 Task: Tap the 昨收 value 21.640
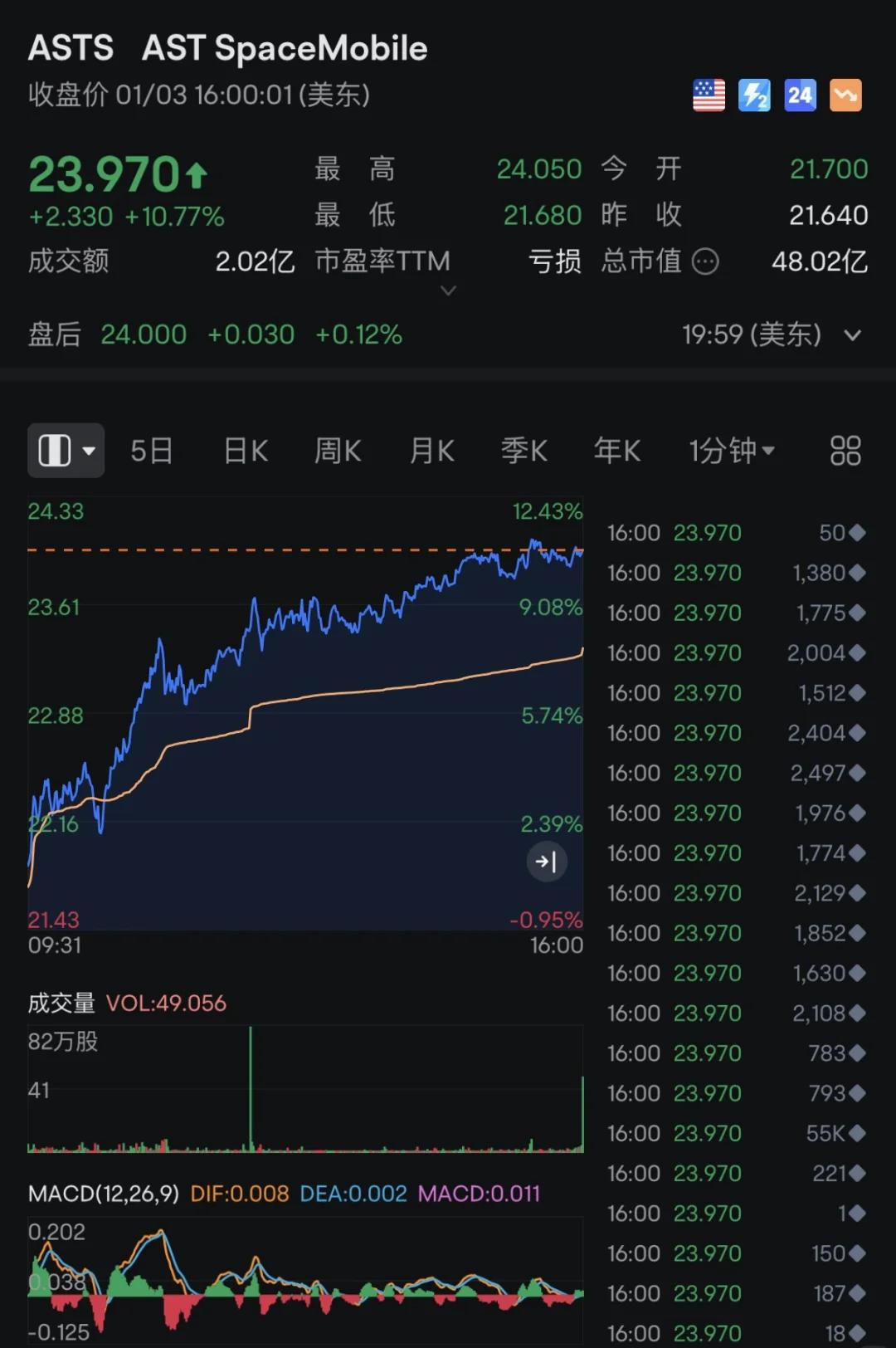829,216
